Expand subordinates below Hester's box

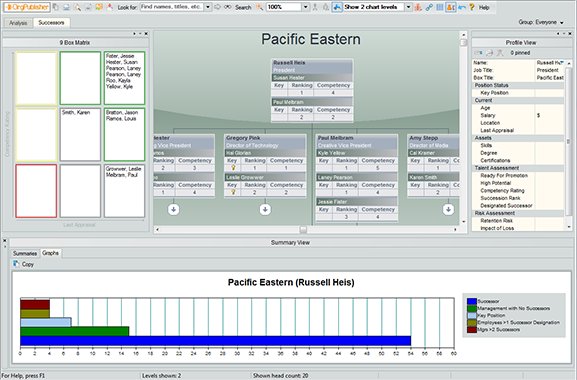(173, 209)
